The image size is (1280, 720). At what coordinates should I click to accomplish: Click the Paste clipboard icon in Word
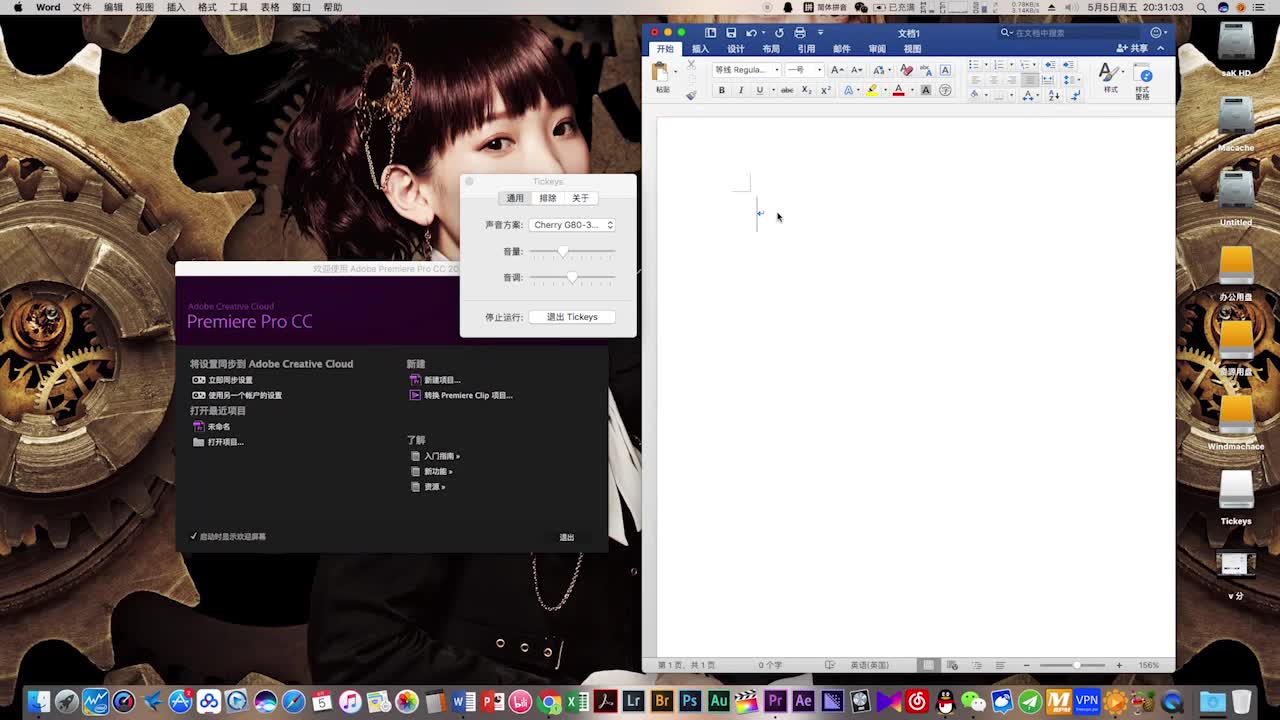click(x=660, y=71)
